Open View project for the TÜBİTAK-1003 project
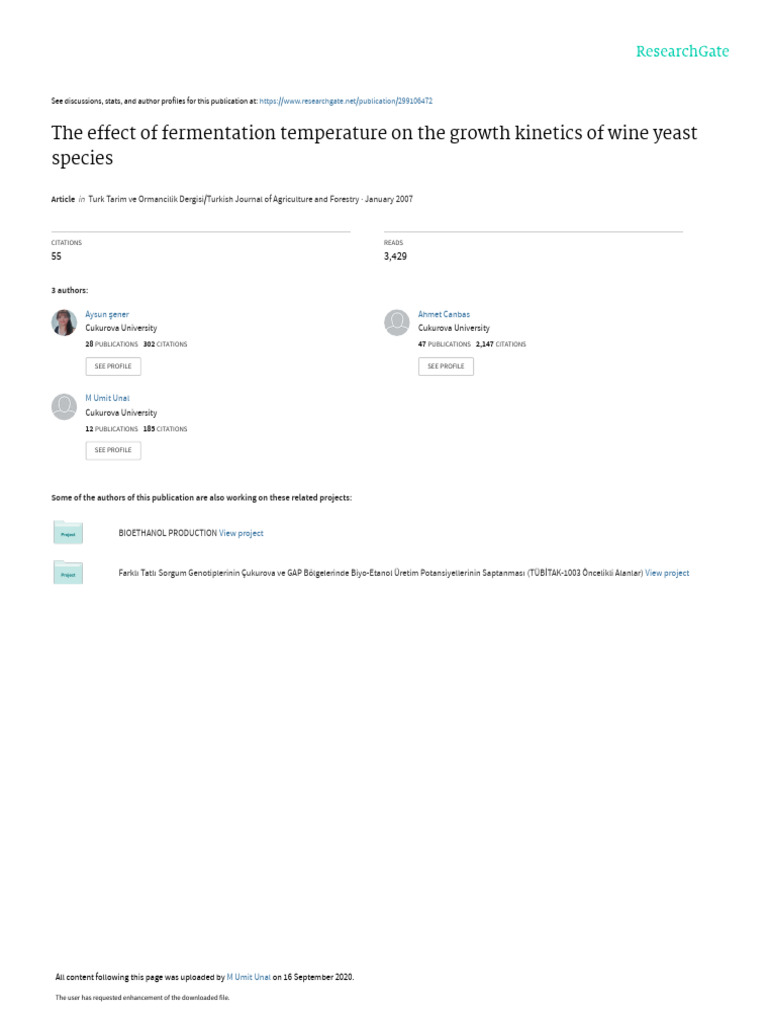768x1024 pixels. point(667,573)
